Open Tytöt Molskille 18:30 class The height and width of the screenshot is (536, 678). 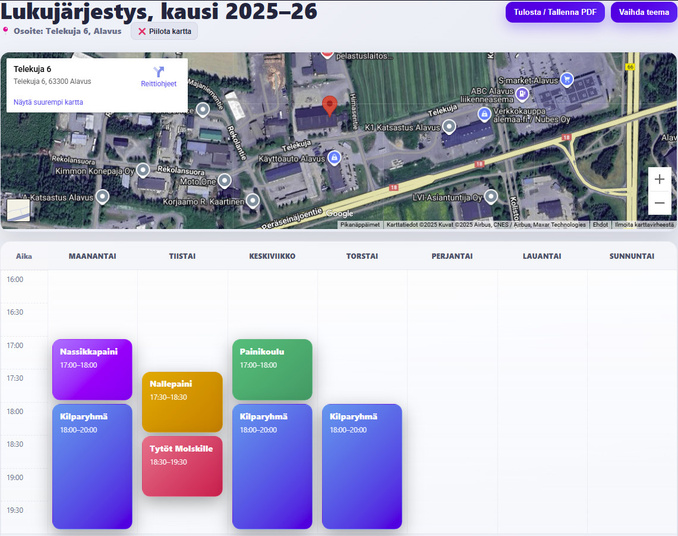point(182,466)
